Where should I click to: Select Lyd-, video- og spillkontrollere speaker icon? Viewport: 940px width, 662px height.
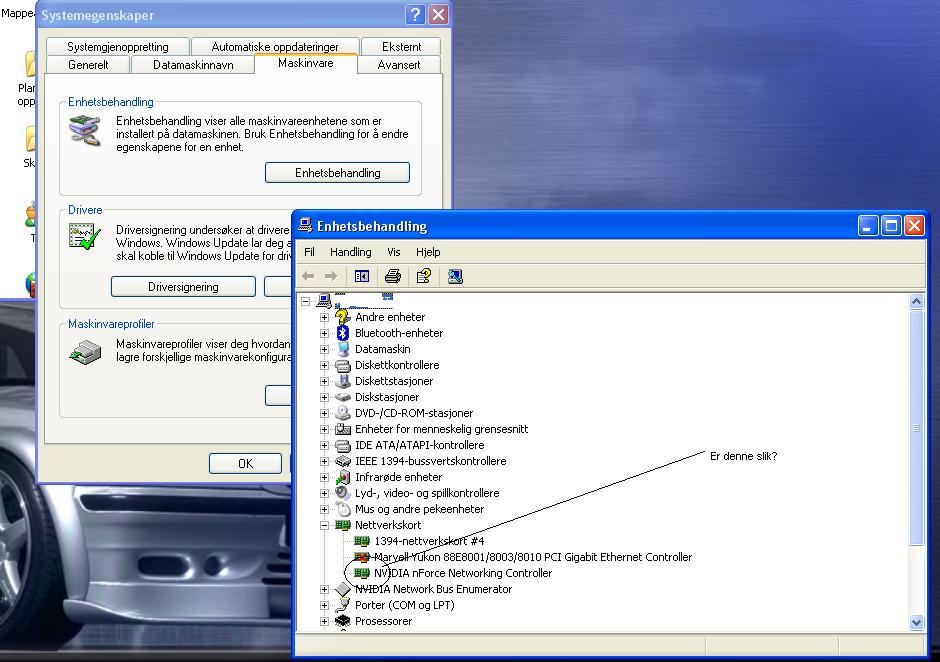(x=342, y=493)
